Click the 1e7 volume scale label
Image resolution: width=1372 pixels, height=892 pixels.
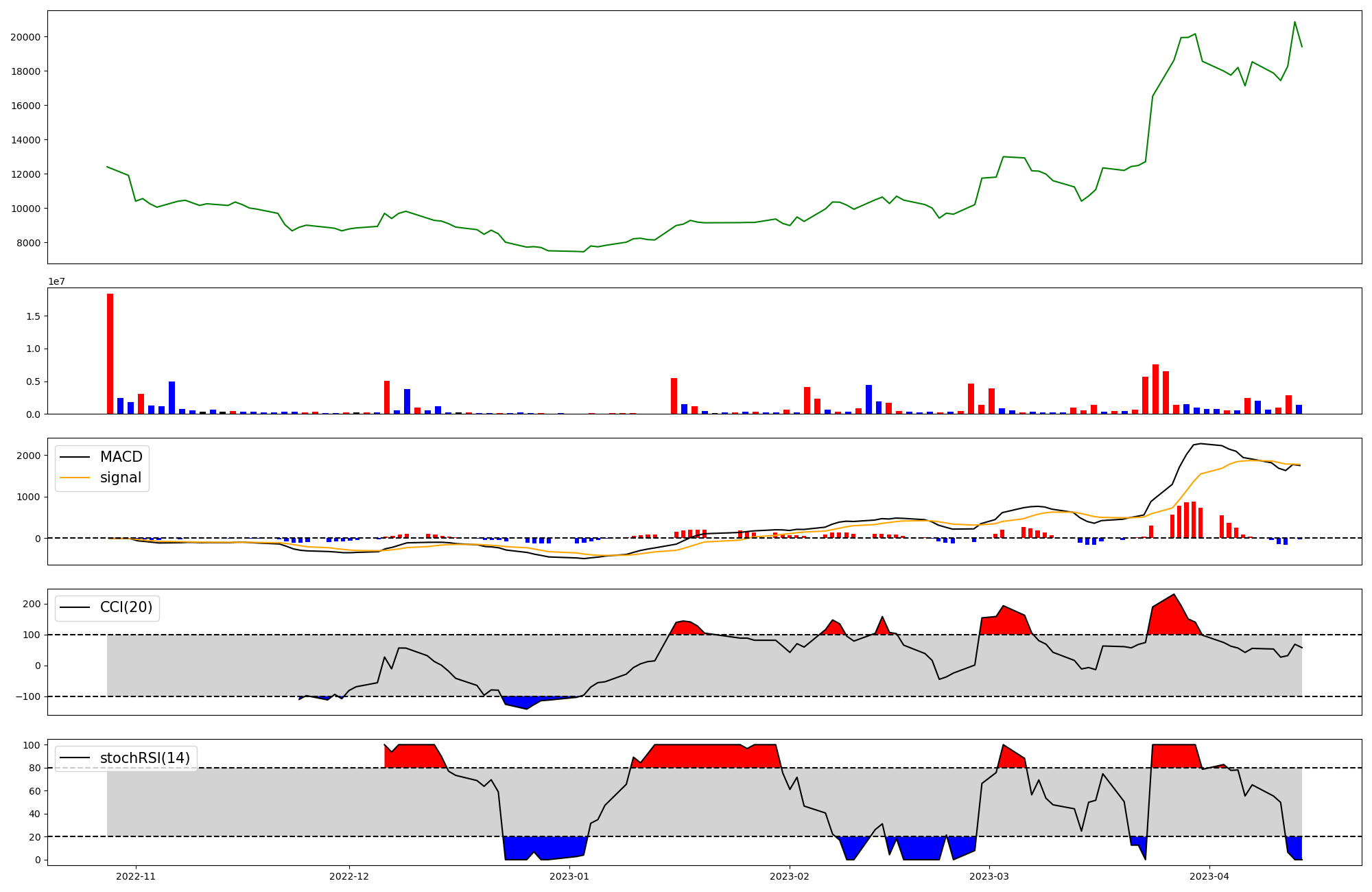point(56,281)
